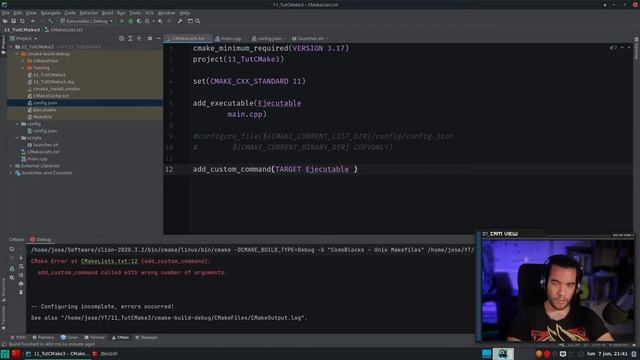
Task: Open CMakeLists.txt:12 error link in console
Action: (x=109, y=261)
